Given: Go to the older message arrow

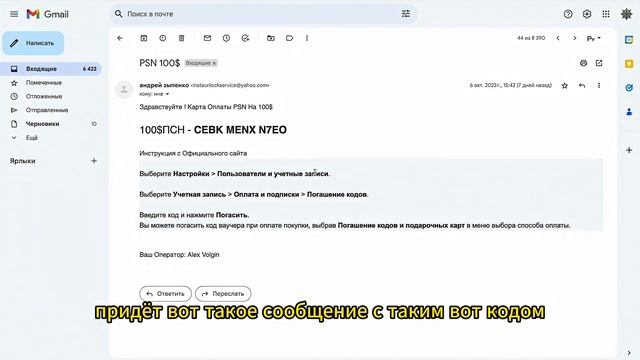Looking at the screenshot, I should (575, 38).
